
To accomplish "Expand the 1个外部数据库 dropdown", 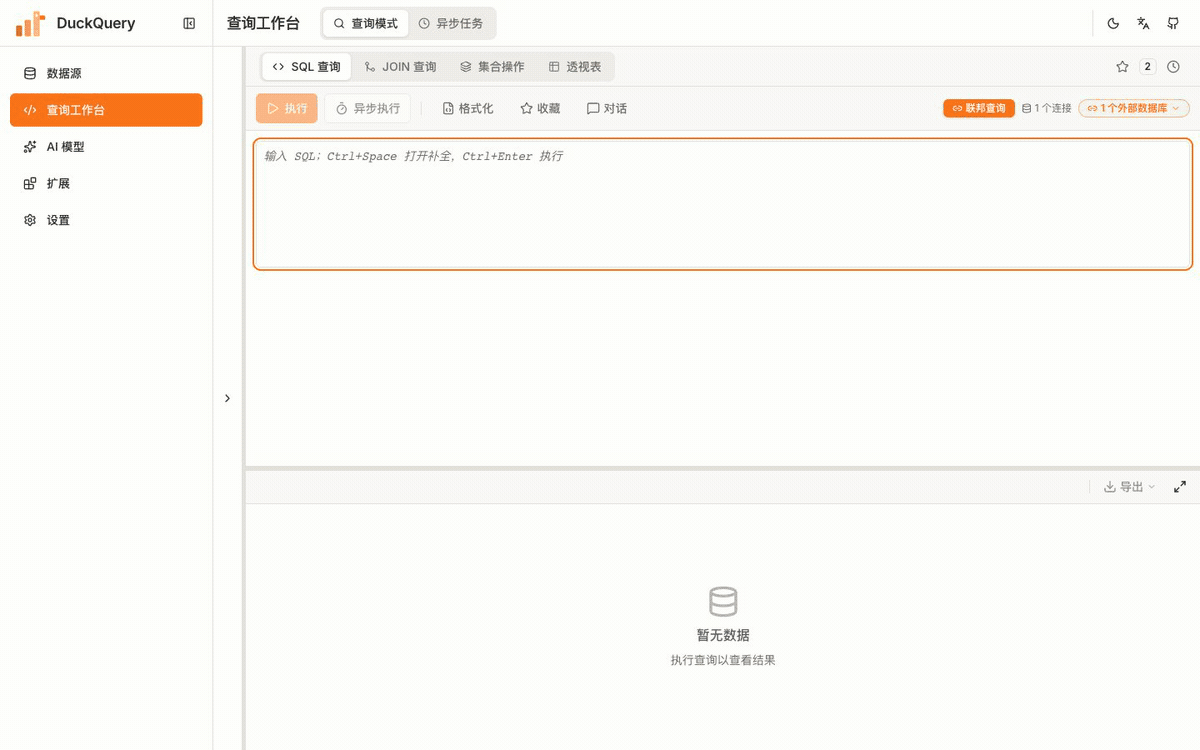I will [1134, 108].
